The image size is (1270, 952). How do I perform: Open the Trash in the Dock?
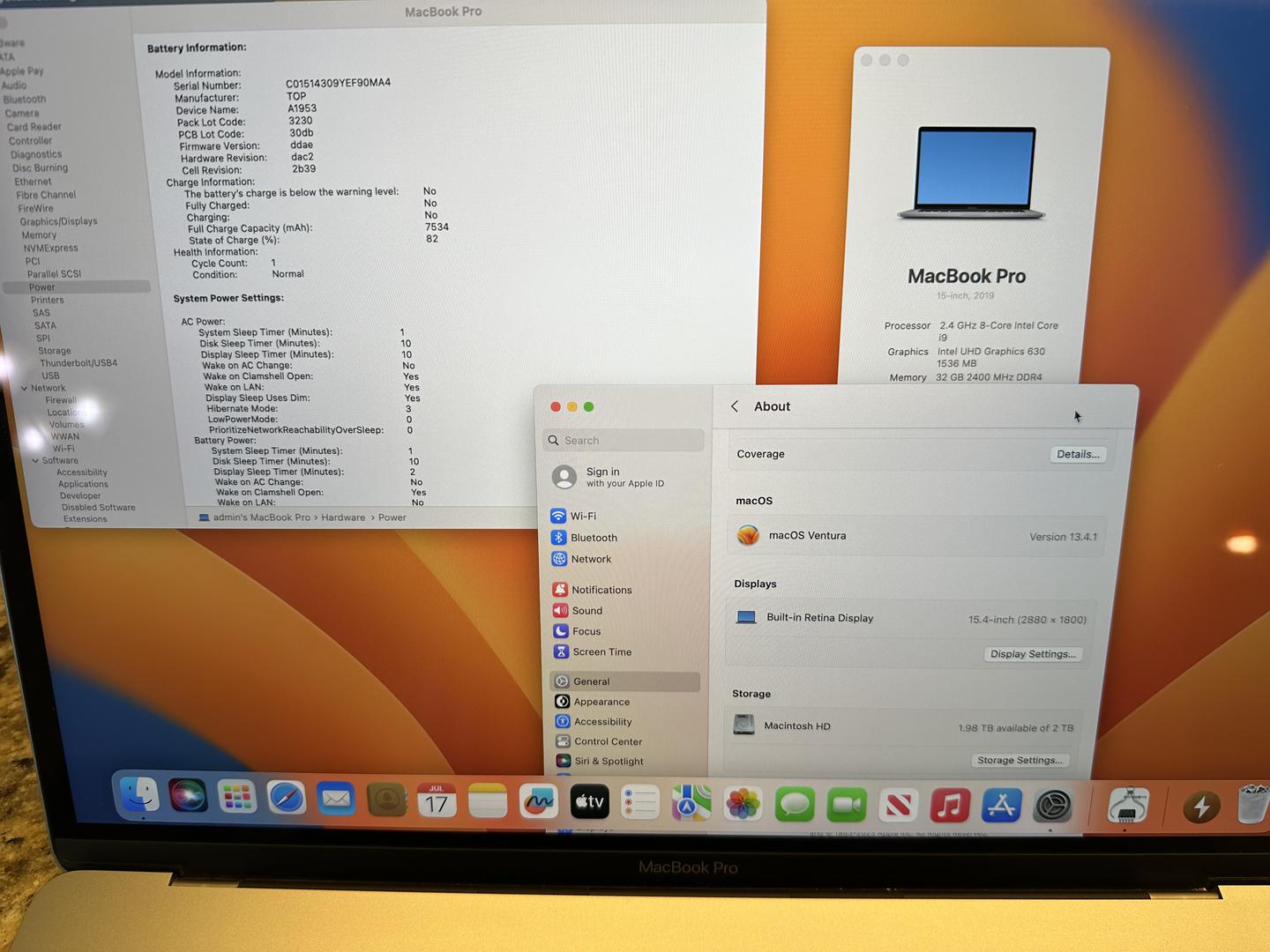1254,805
